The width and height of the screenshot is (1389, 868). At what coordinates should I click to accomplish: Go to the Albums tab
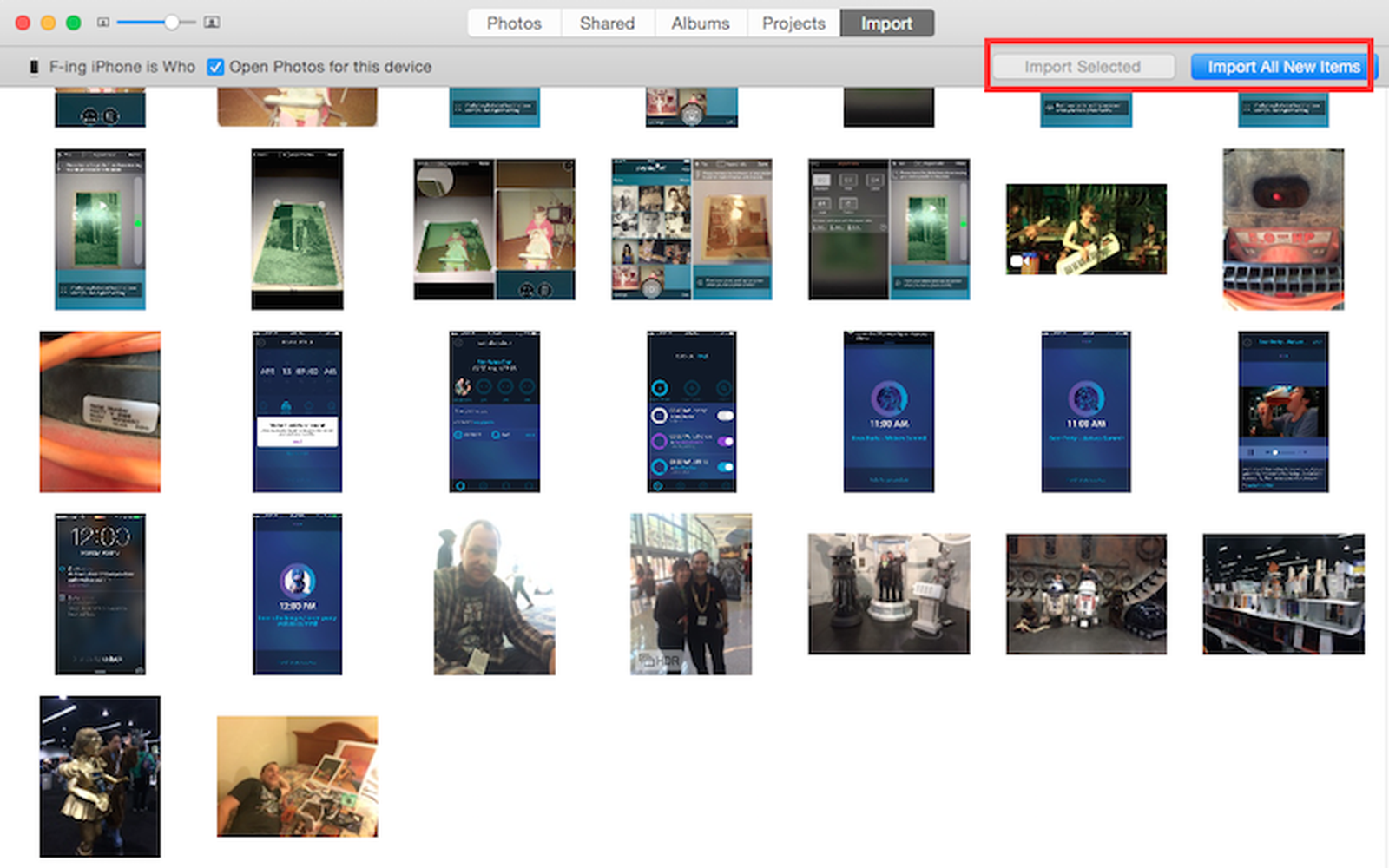coord(700,23)
